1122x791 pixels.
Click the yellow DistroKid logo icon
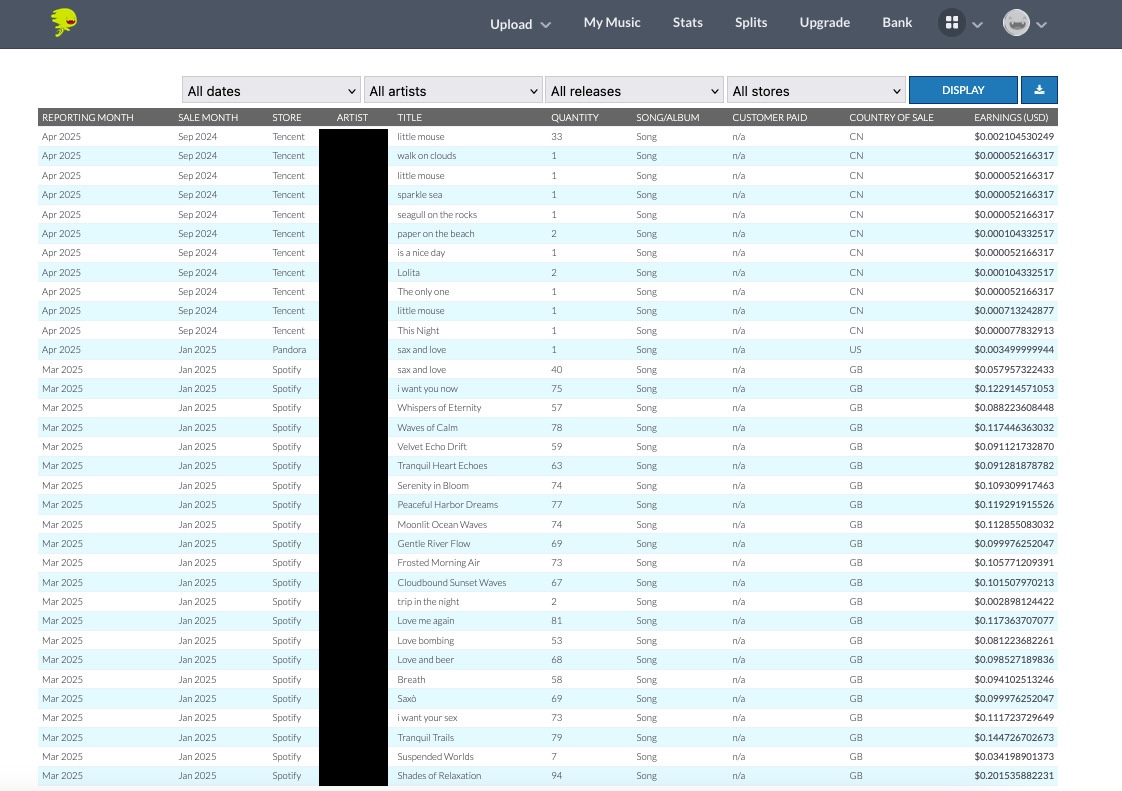coord(64,22)
